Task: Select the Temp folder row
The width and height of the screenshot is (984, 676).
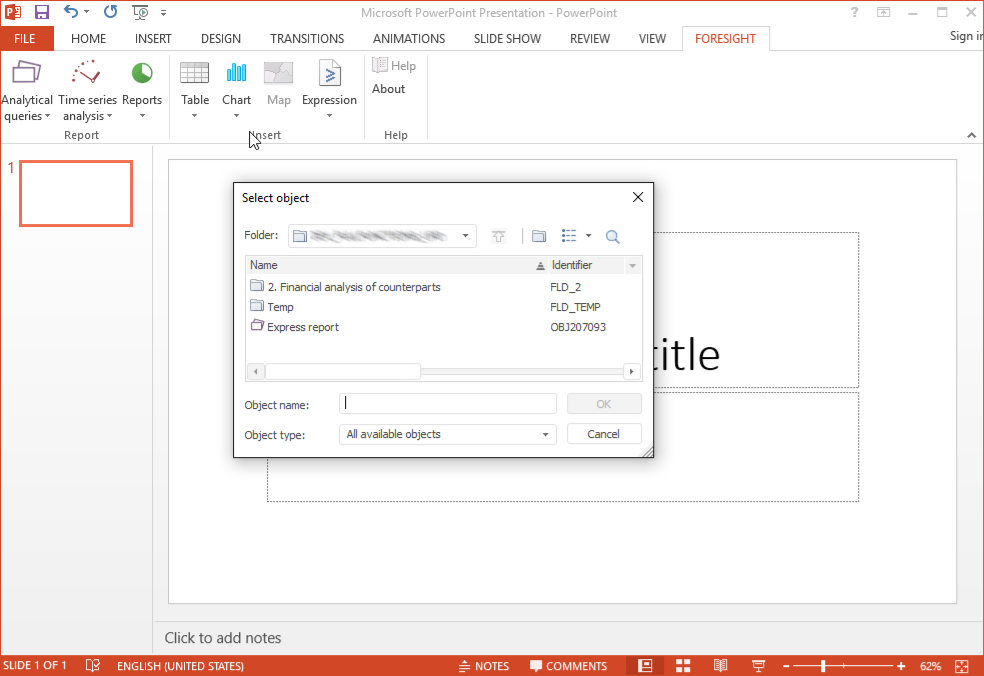Action: (271, 307)
